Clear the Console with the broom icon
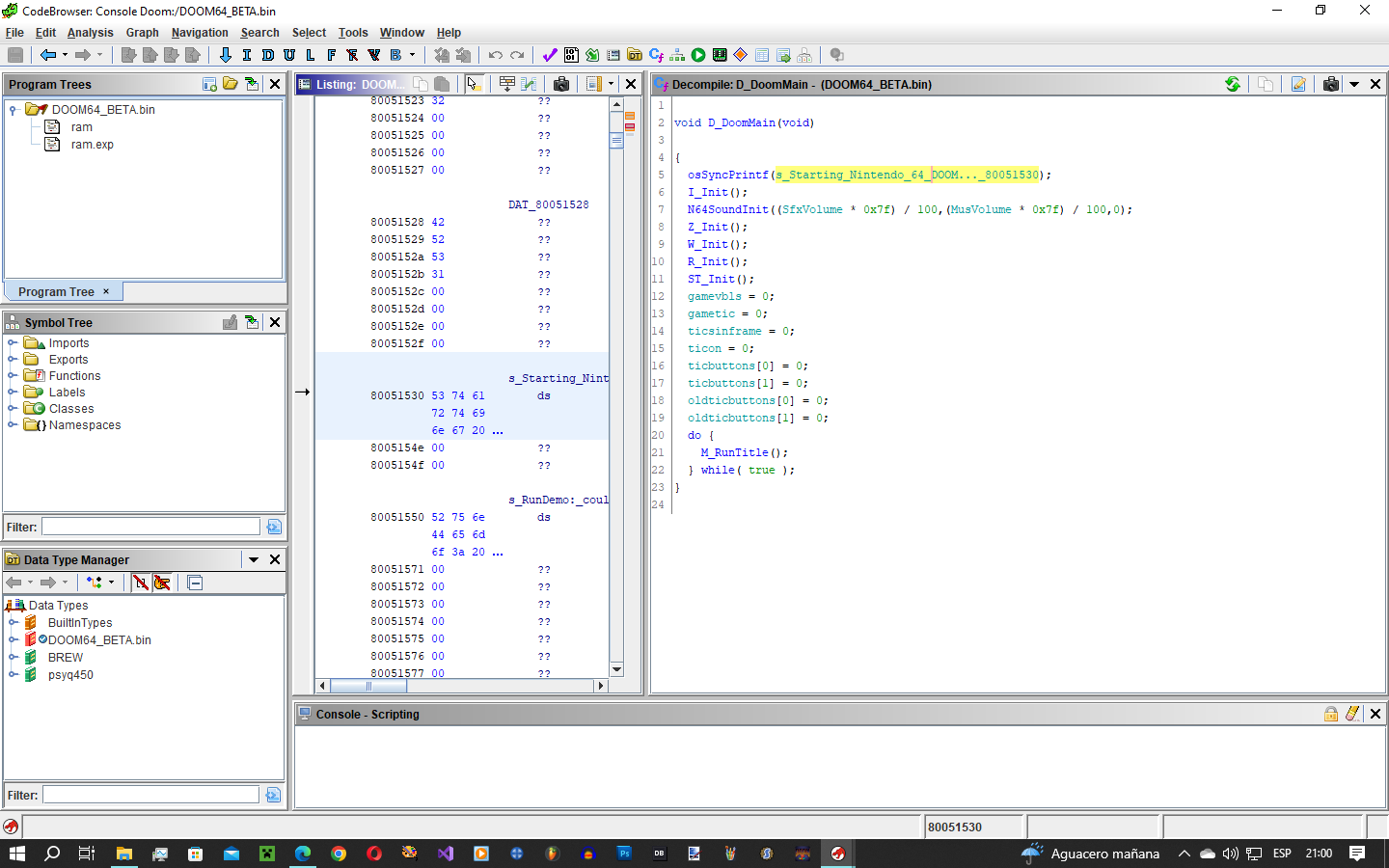This screenshot has height=868, width=1389. pos(1352,714)
